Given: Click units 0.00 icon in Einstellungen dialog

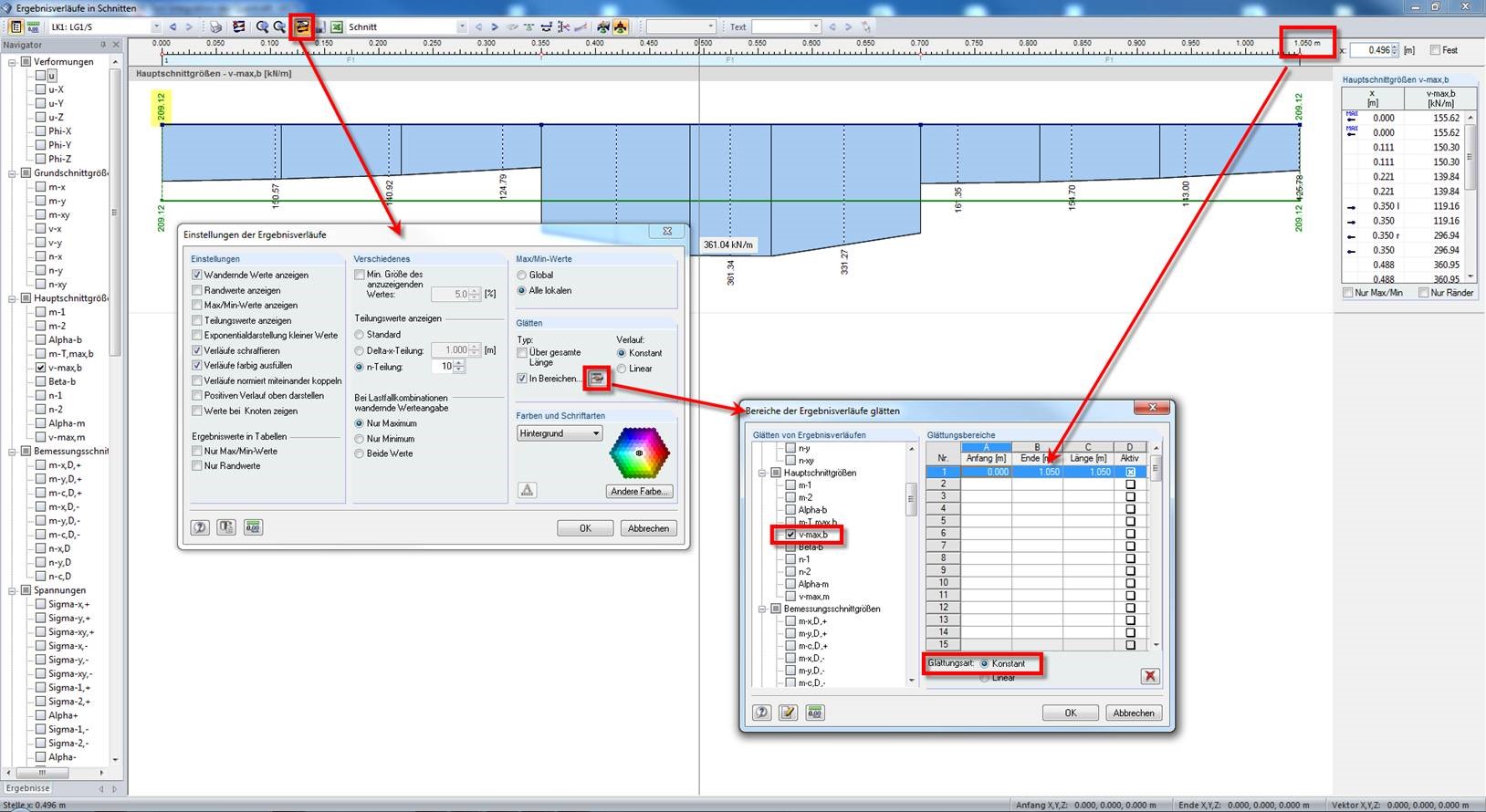Looking at the screenshot, I should pyautogui.click(x=253, y=527).
